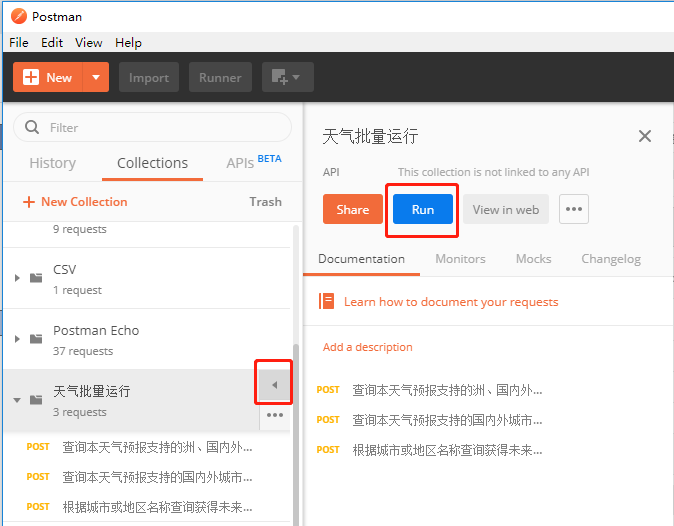Click View in web button
Viewport: 674px width, 526px height.
point(506,209)
